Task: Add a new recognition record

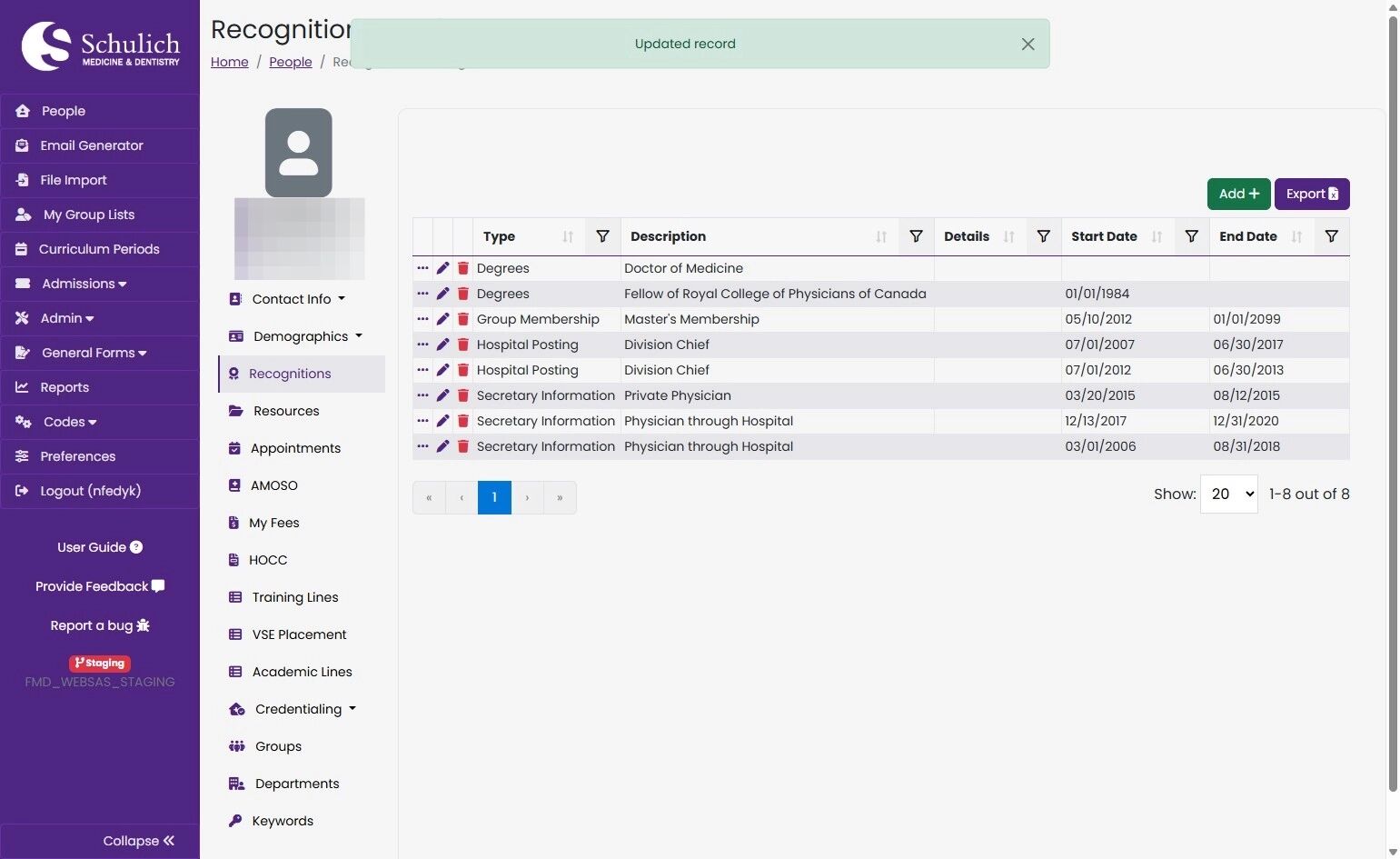Action: tap(1239, 194)
